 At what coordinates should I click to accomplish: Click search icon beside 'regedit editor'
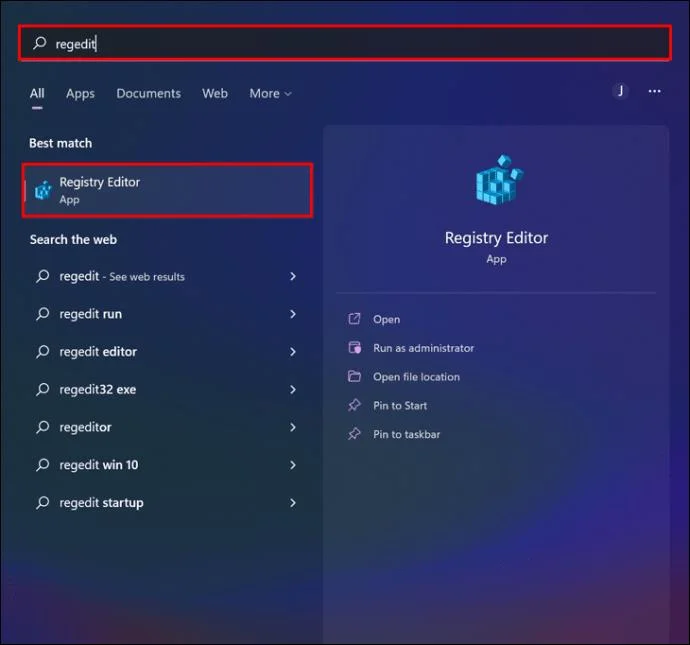pyautogui.click(x=43, y=351)
